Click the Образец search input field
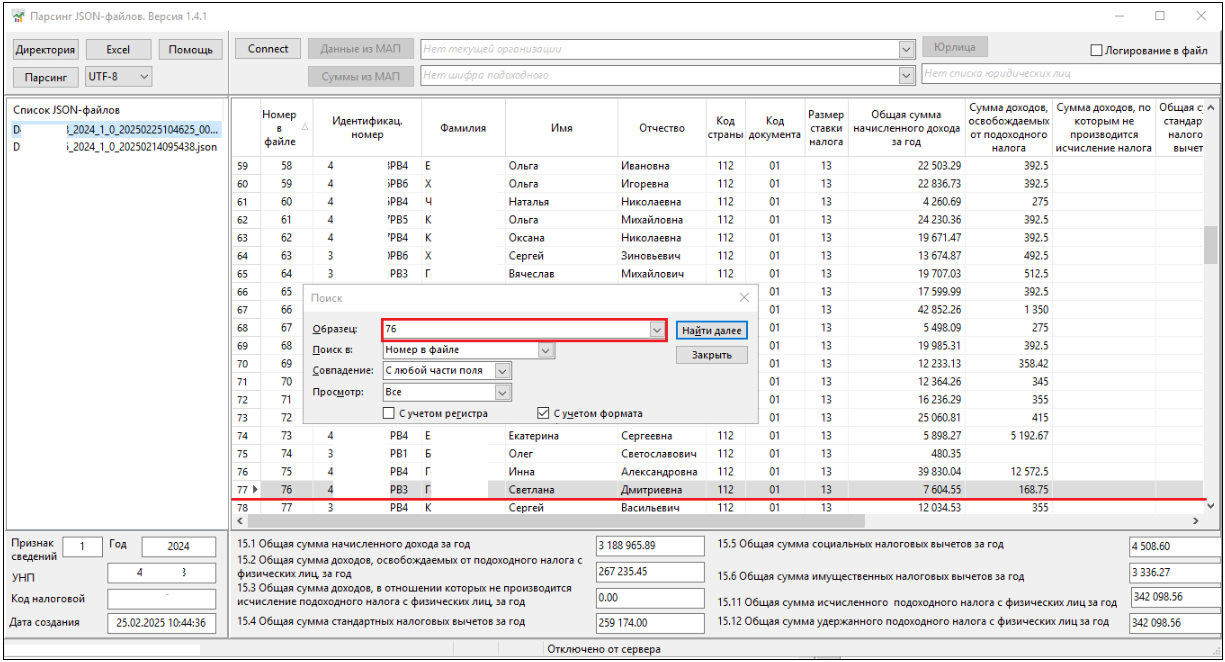This screenshot has height=662, width=1225. [515, 329]
